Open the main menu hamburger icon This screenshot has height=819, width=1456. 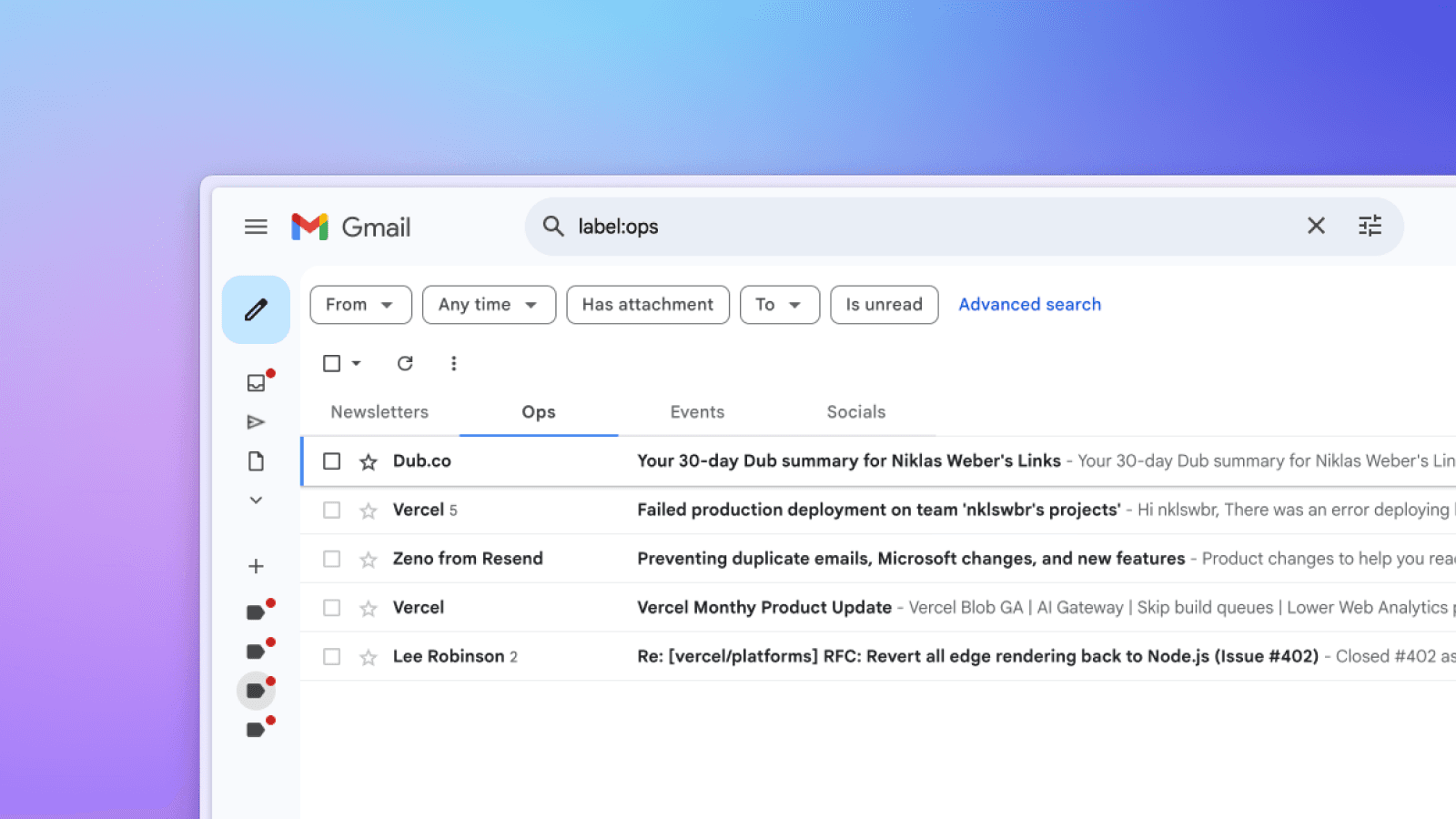256,227
